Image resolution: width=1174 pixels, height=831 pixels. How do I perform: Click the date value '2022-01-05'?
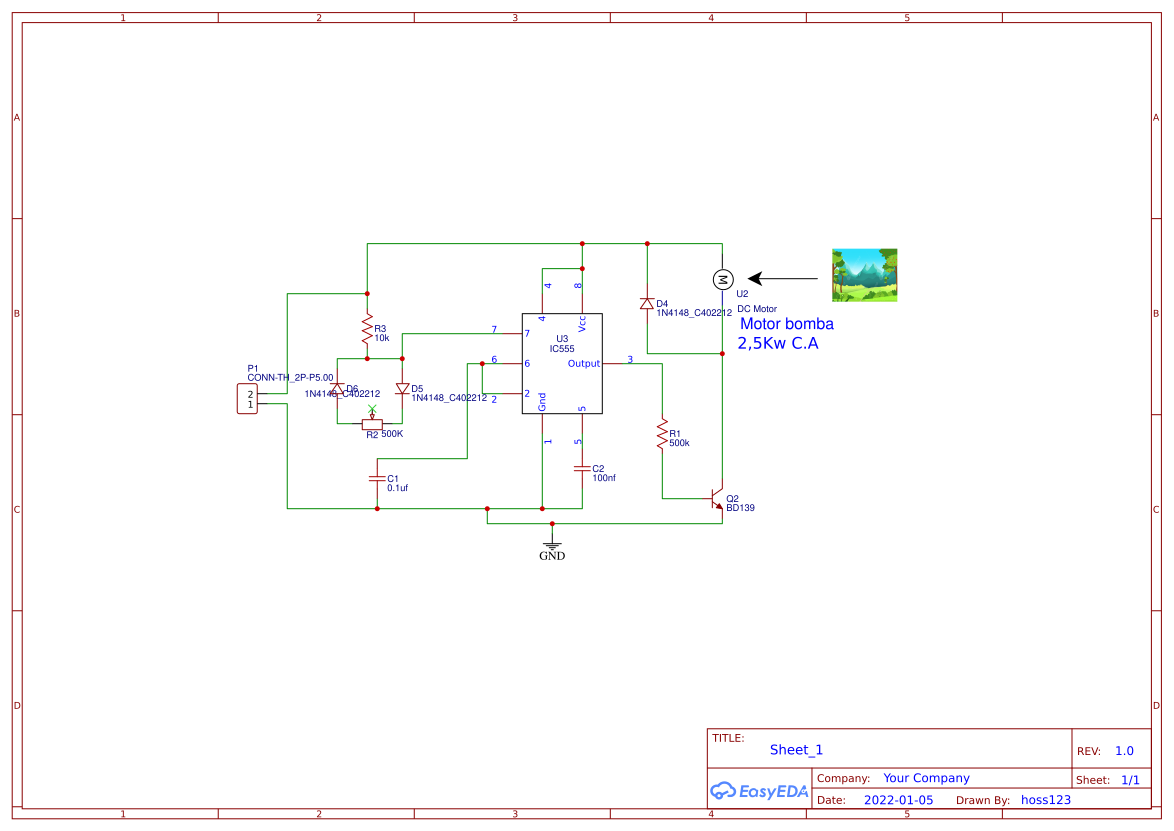pos(898,800)
